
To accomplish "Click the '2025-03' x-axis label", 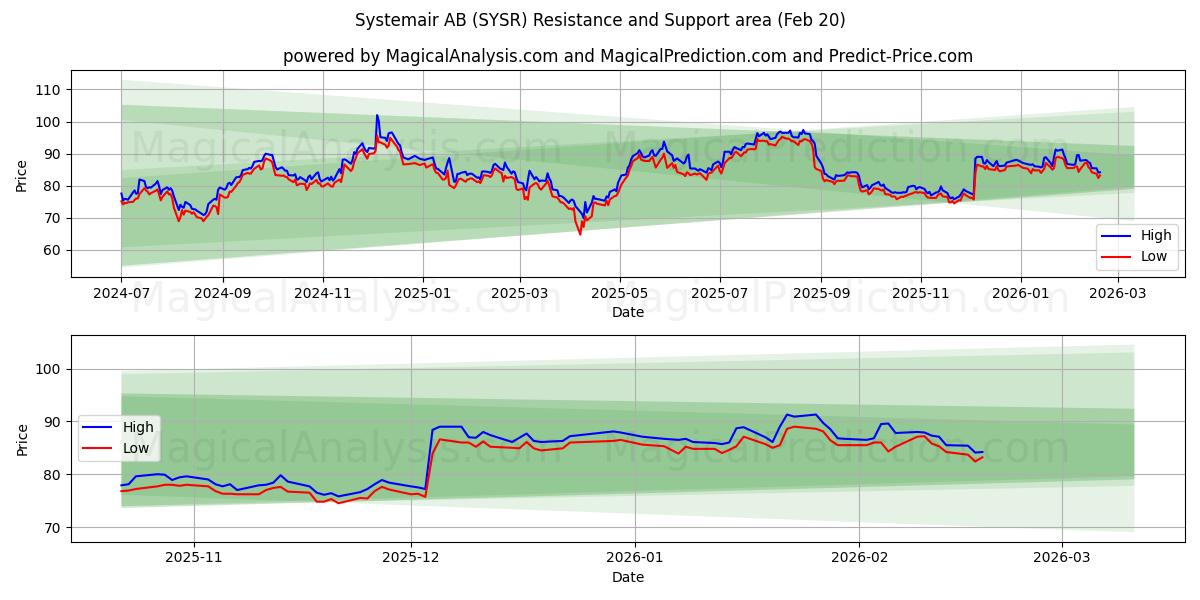I will pyautogui.click(x=519, y=295).
